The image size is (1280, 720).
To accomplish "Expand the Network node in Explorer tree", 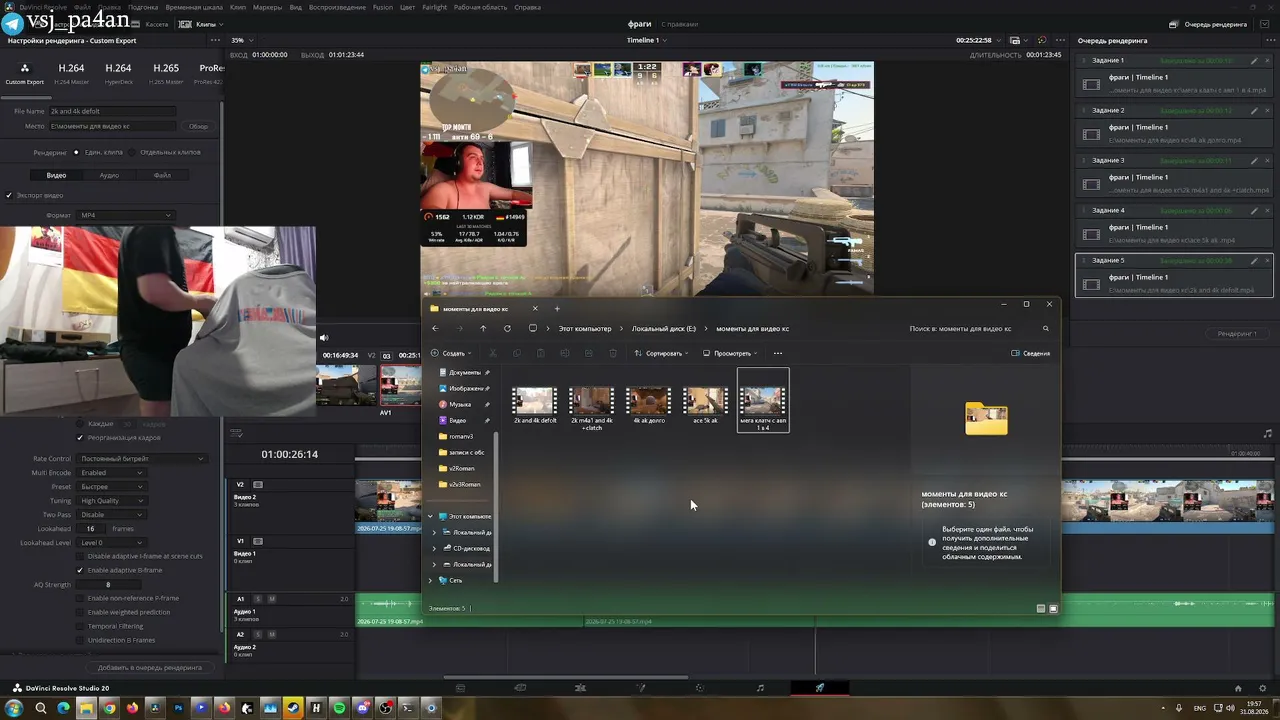I will point(431,580).
